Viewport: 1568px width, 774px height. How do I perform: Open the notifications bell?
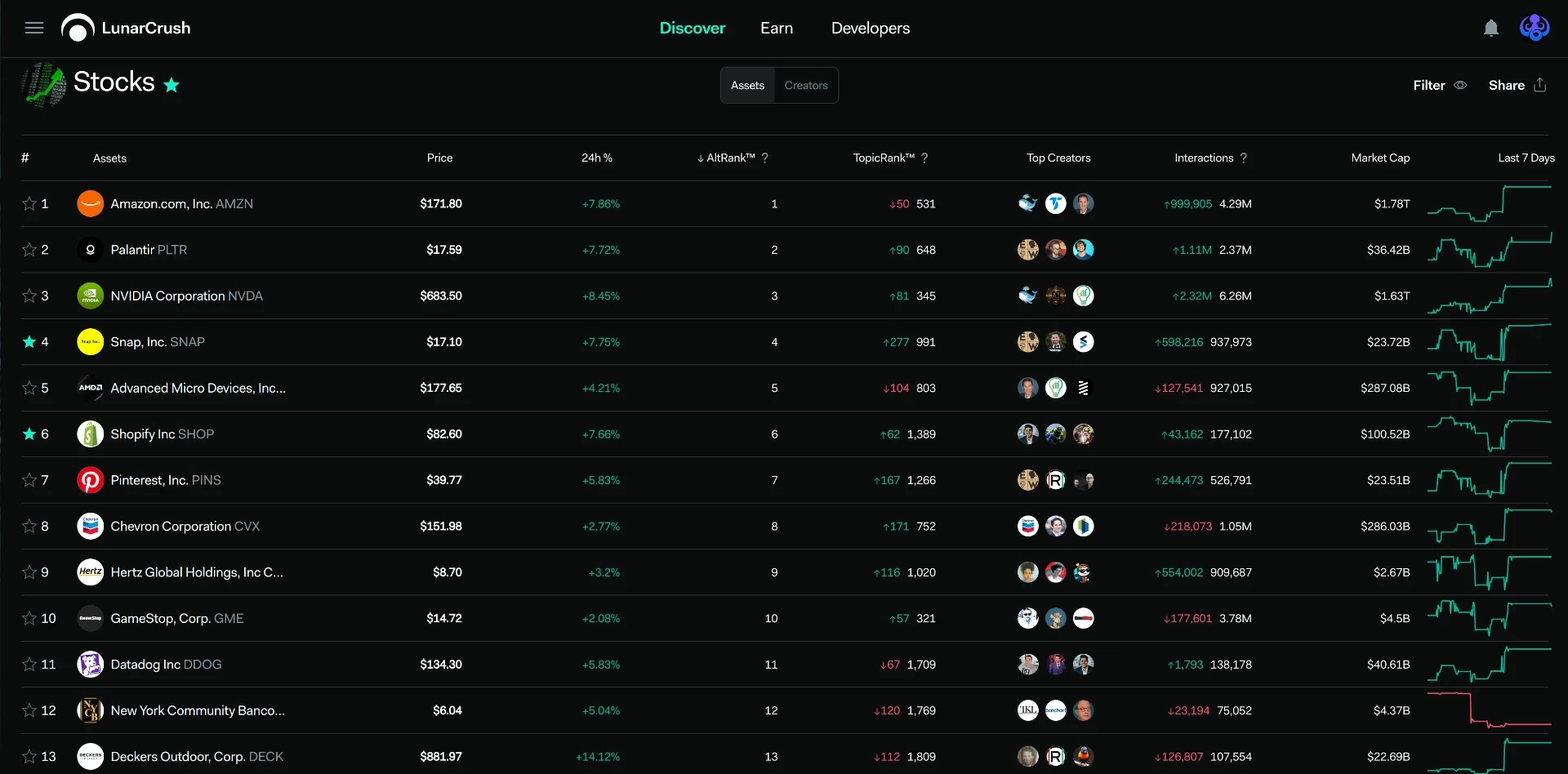point(1491,29)
